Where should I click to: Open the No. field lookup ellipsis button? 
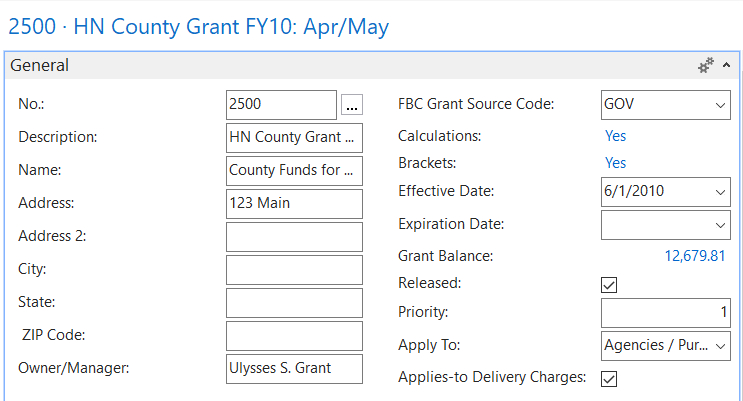350,104
